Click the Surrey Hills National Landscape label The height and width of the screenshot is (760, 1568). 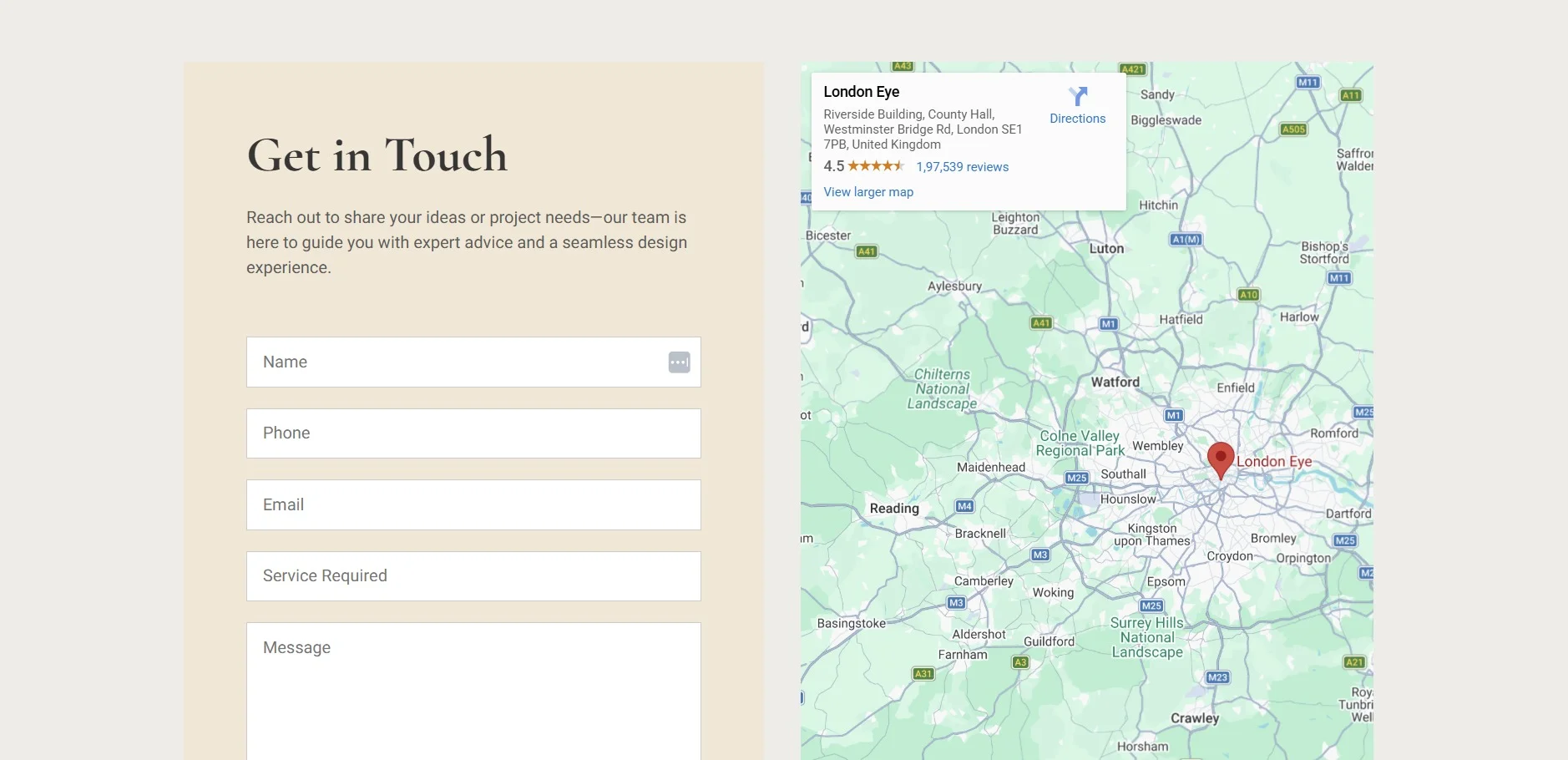pos(1147,638)
